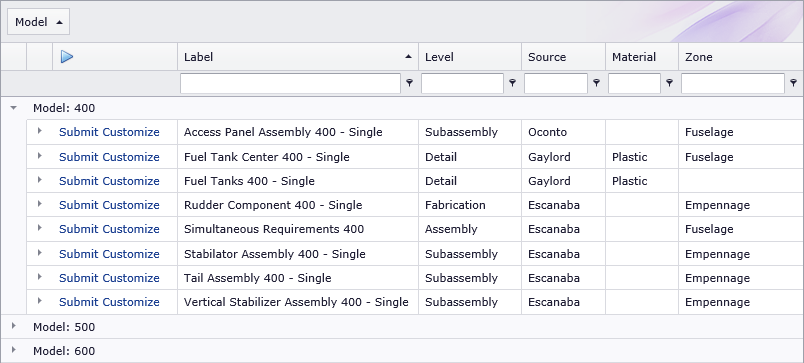Click the blue play arrow icon in header
The width and height of the screenshot is (804, 363).
pyautogui.click(x=67, y=56)
